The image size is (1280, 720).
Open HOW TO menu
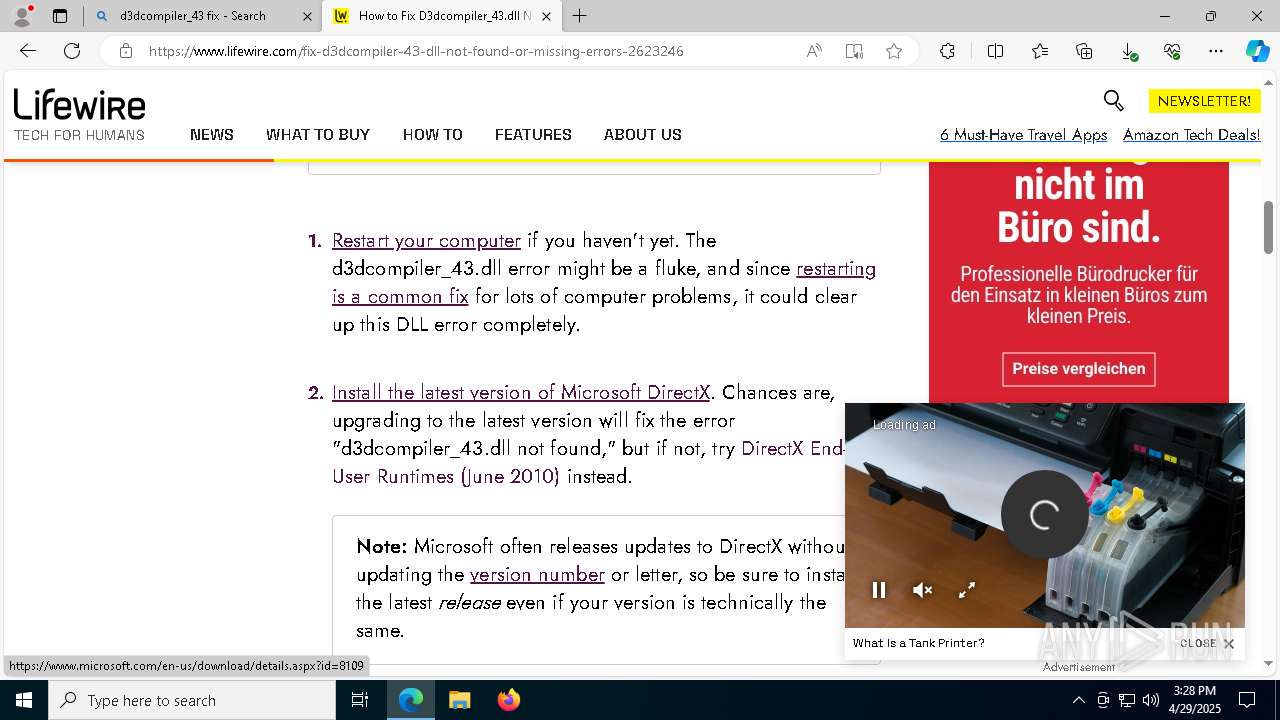(x=433, y=134)
